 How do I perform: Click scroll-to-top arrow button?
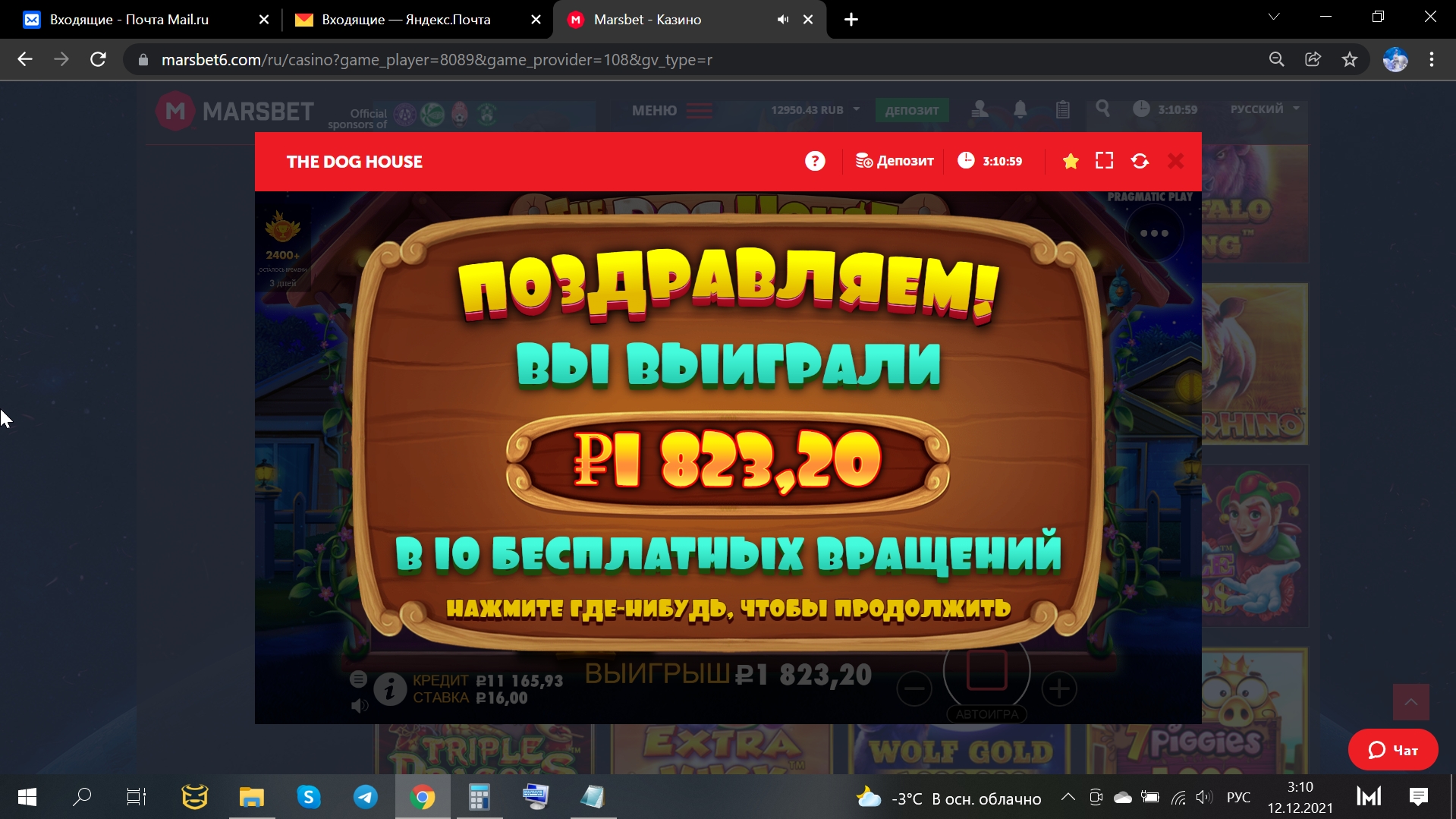point(1411,702)
